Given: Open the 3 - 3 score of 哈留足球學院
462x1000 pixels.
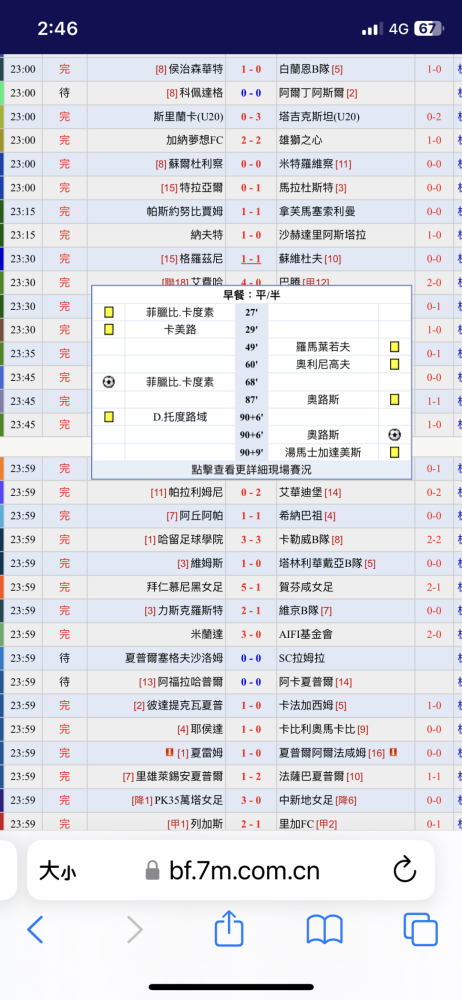Looking at the screenshot, I should 251,540.
